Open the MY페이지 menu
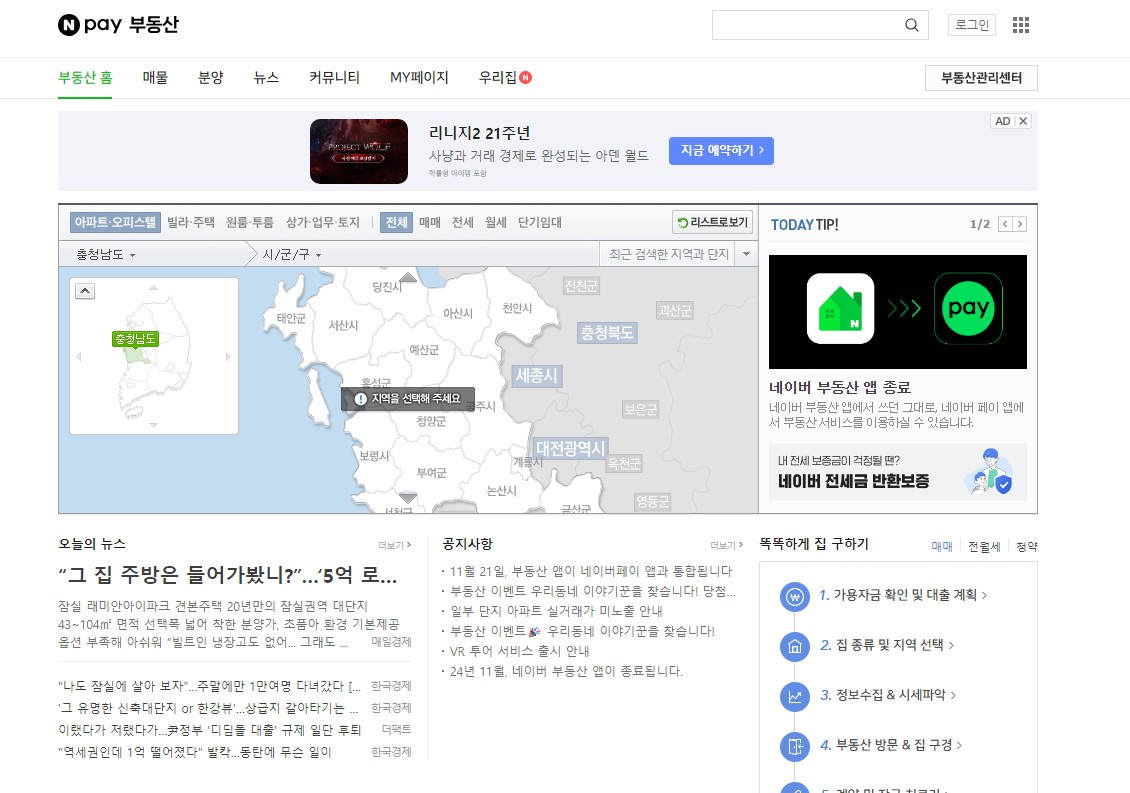Viewport: 1130px width, 793px height. pos(419,77)
